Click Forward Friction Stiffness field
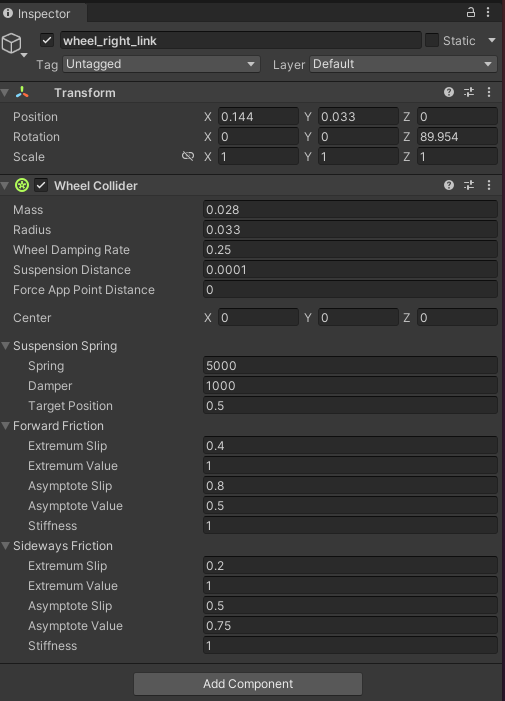 tap(350, 525)
